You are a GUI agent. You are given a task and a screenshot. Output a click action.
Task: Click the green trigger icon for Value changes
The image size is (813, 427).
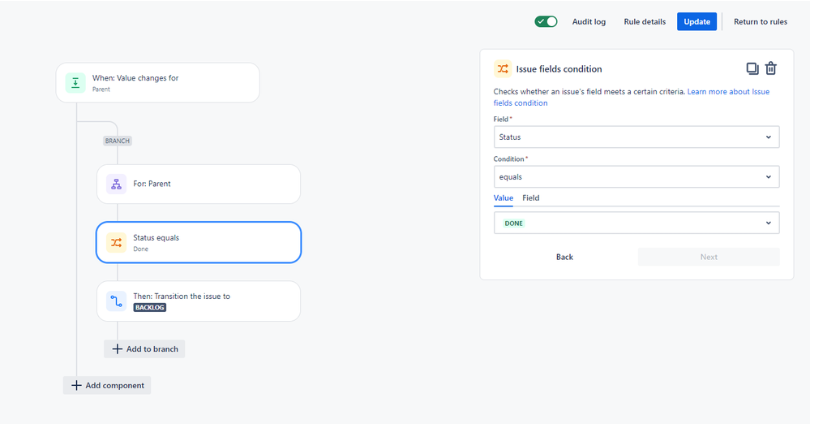click(x=75, y=83)
